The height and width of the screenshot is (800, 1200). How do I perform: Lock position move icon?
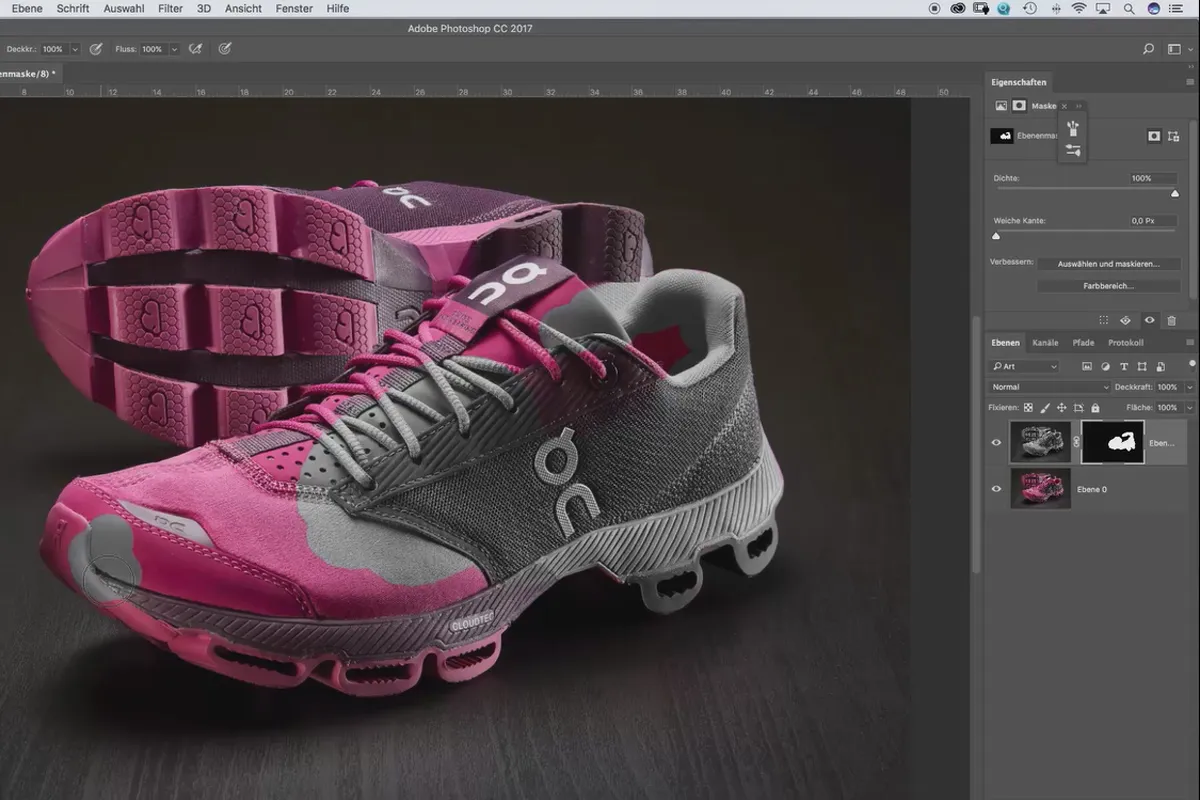click(x=1061, y=408)
